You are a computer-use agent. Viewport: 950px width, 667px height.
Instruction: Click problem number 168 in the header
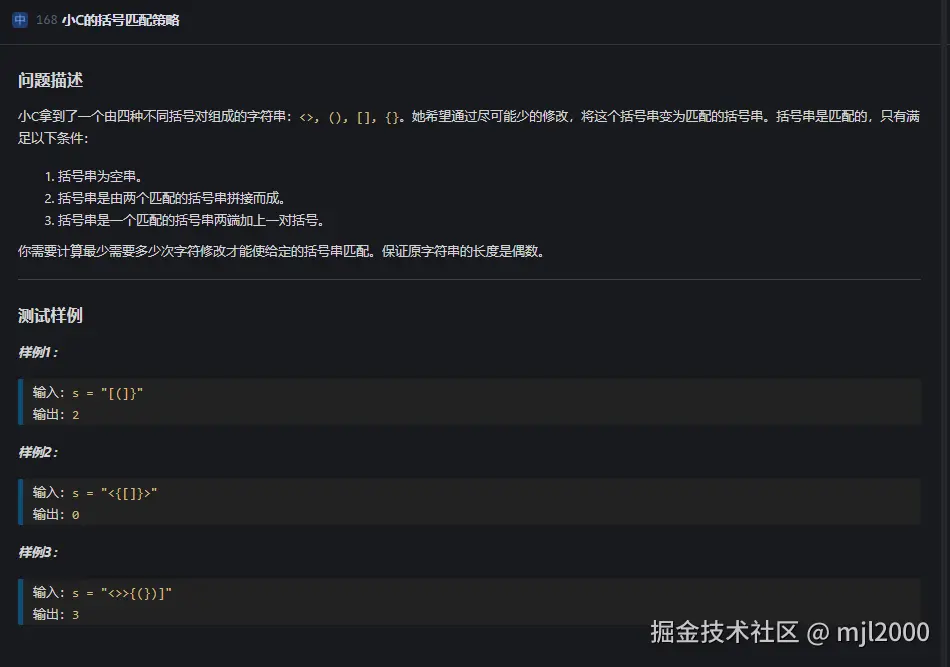coord(46,20)
